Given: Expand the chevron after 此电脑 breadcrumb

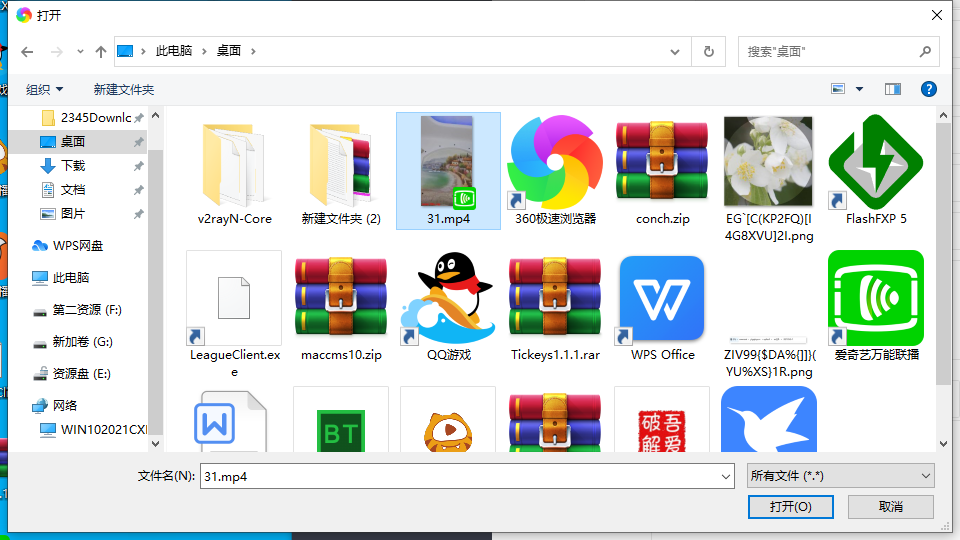Looking at the screenshot, I should 204,51.
